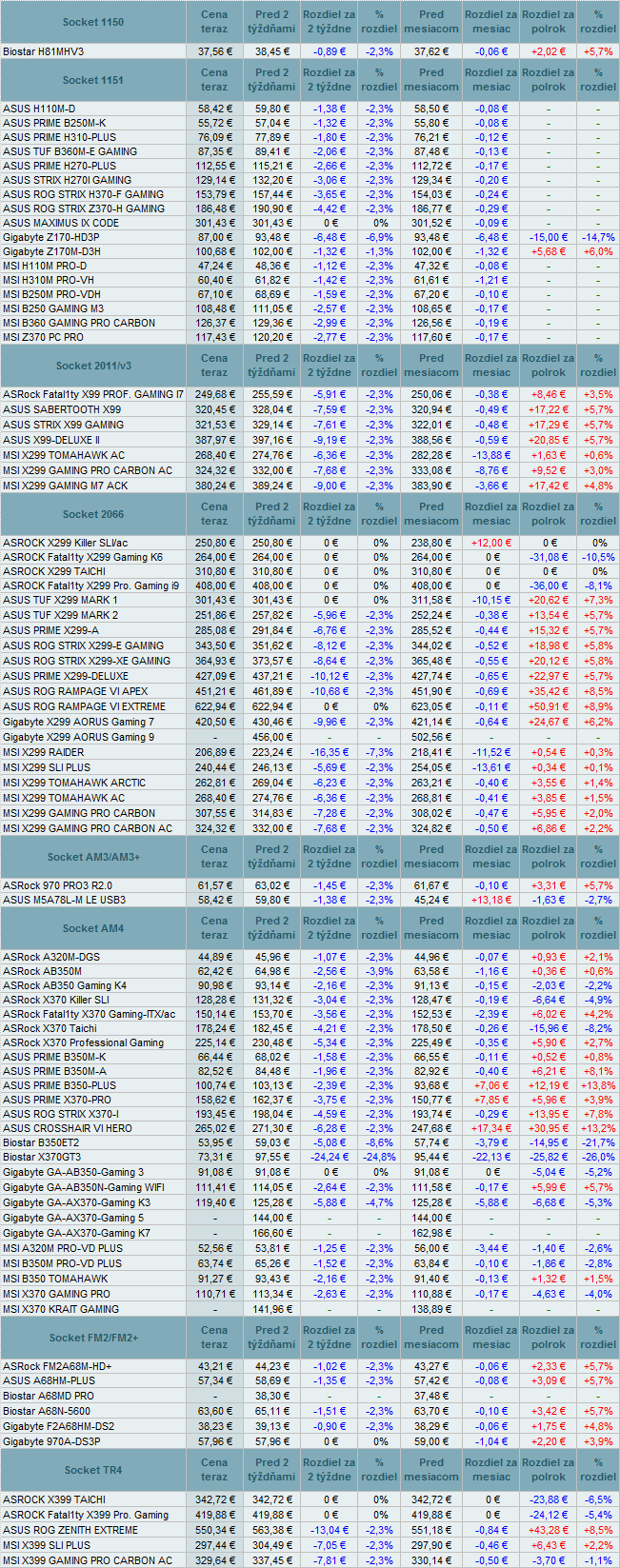
Task: Click the Socket AM4 section header
Action: (93, 928)
